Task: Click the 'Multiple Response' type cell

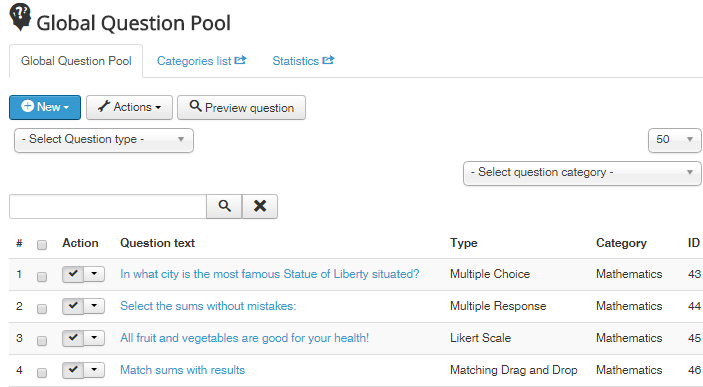Action: click(x=498, y=306)
